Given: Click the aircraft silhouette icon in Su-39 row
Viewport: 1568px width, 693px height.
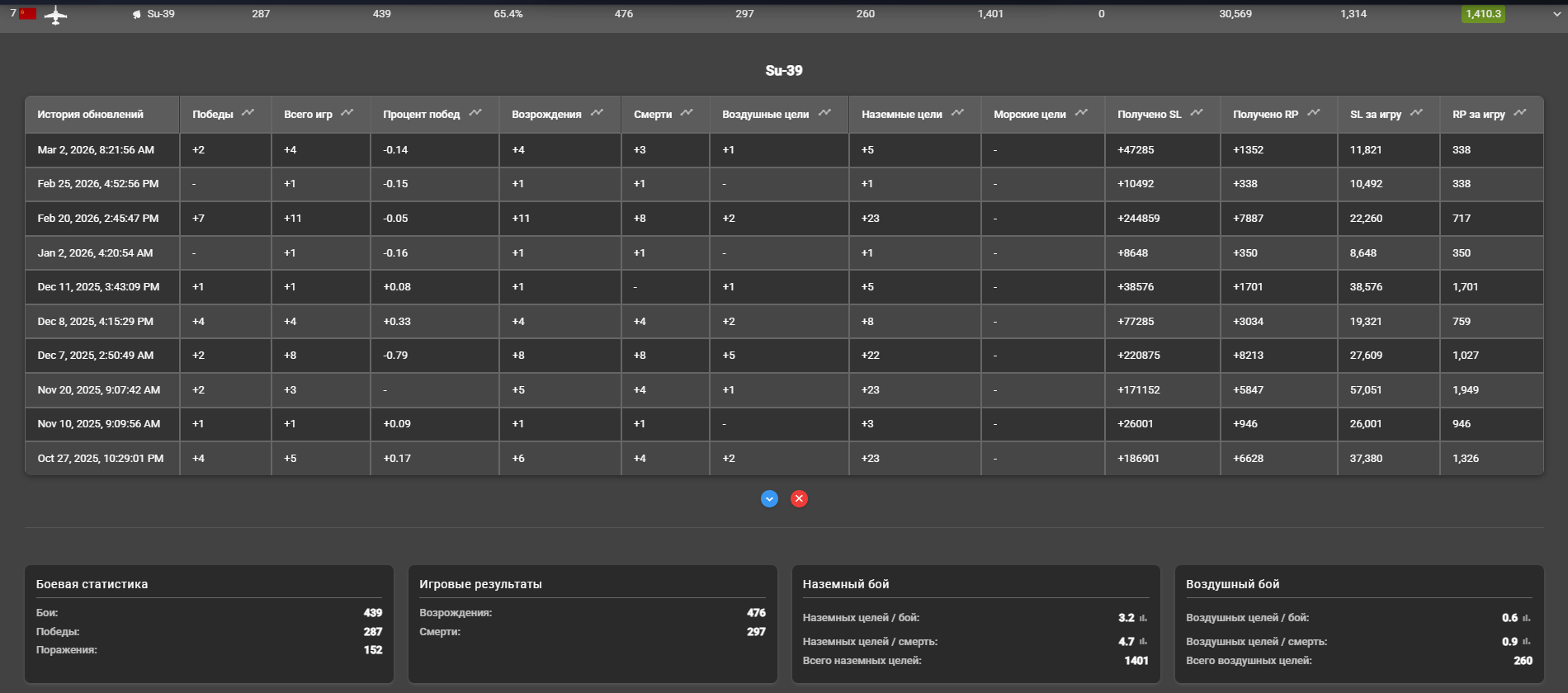Looking at the screenshot, I should (55, 15).
